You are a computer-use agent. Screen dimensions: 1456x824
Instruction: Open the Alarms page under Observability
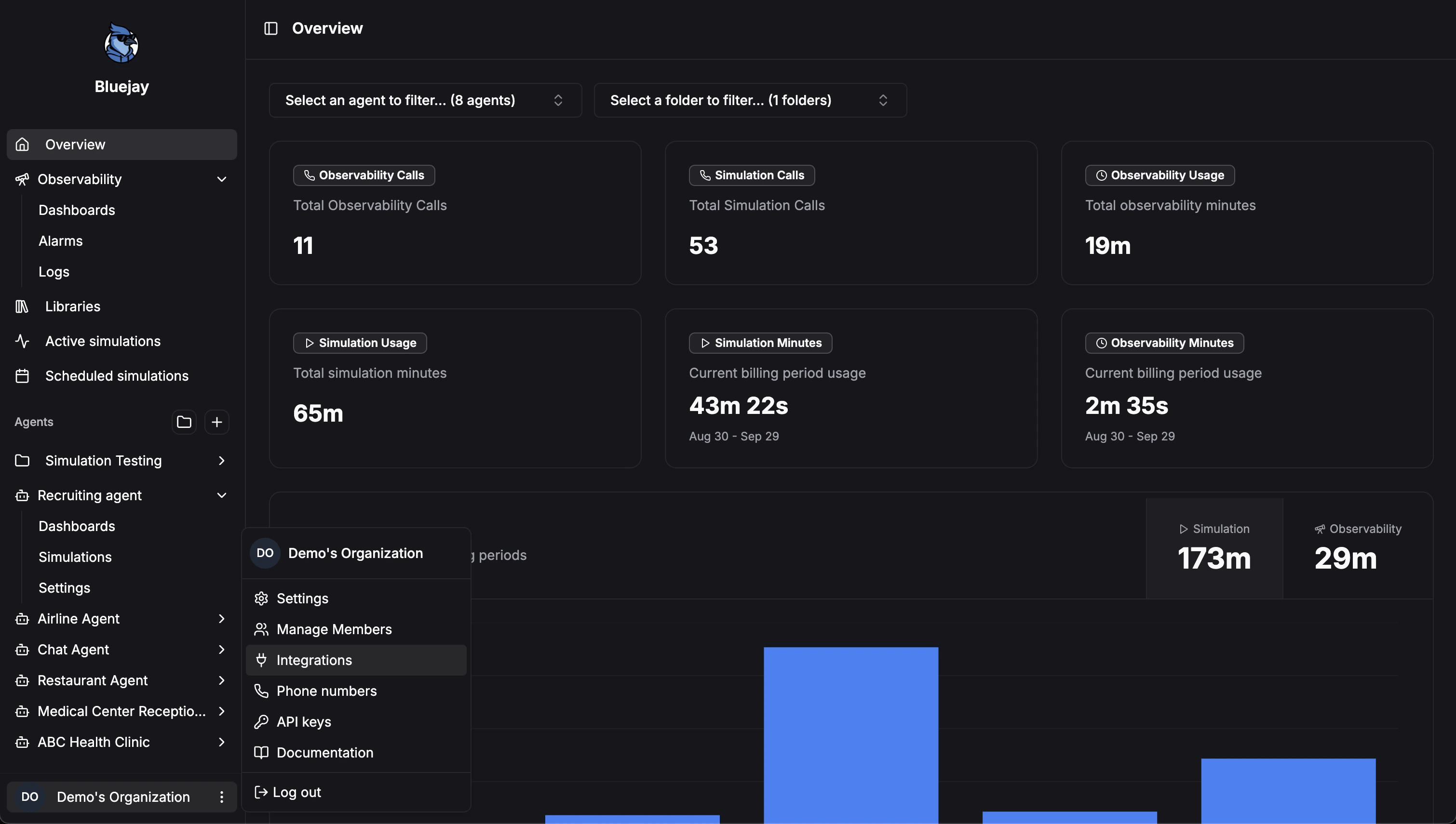[x=61, y=241]
